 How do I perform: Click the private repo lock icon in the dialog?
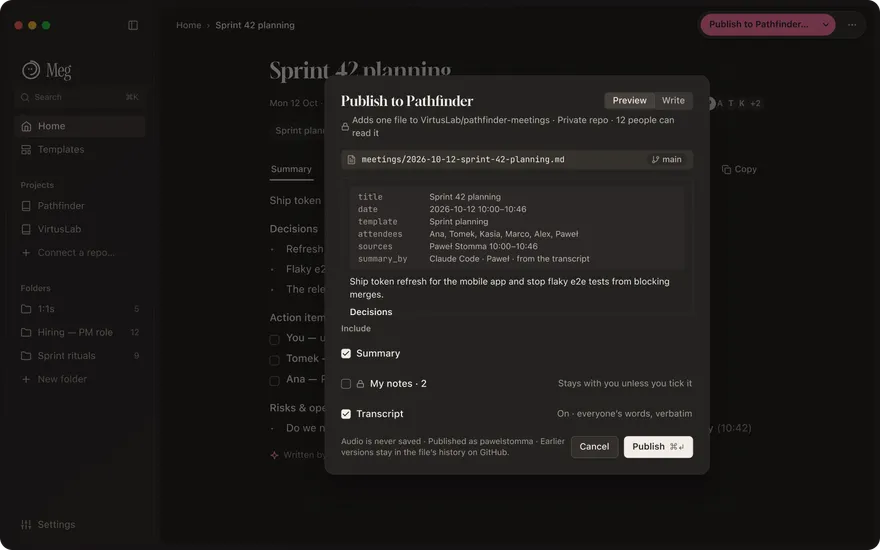[x=345, y=127]
